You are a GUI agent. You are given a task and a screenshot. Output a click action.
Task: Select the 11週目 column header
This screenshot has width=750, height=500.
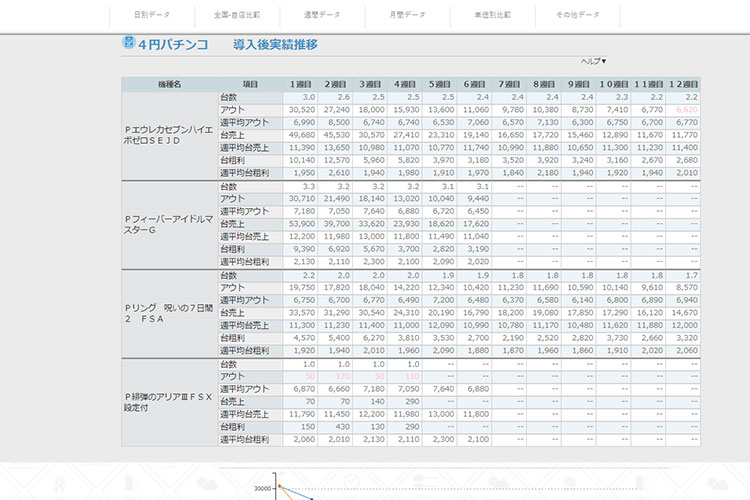pyautogui.click(x=649, y=84)
